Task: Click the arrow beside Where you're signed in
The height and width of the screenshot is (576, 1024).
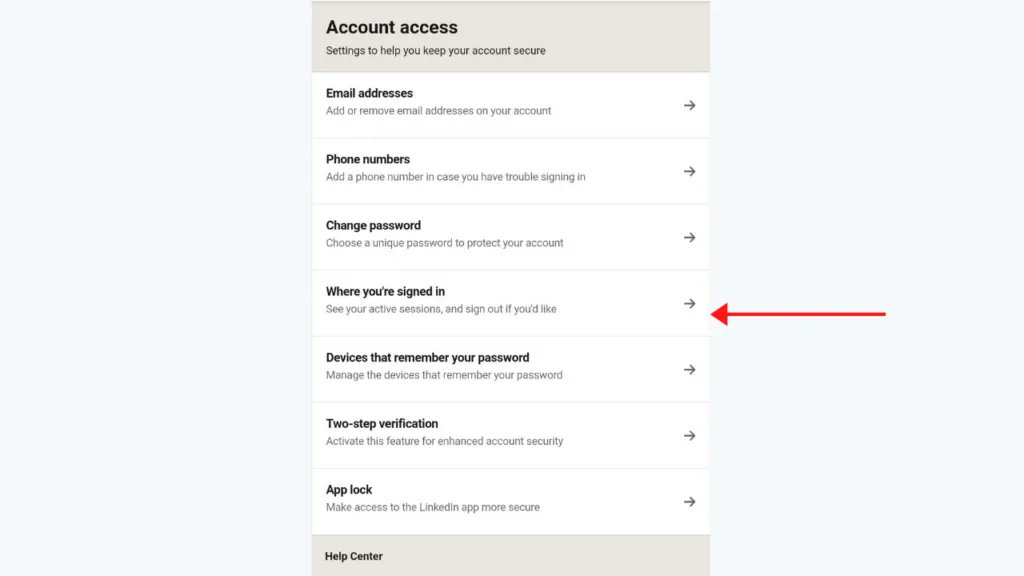Action: [x=690, y=303]
